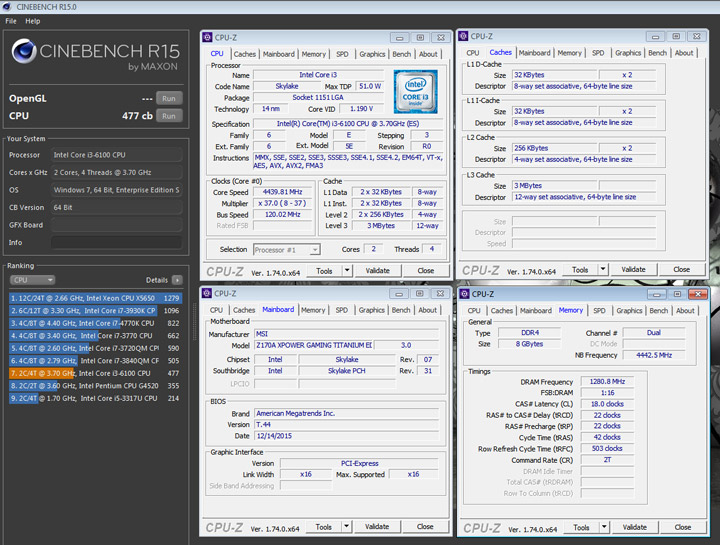Open the Help menu in Cinebench
720x545 pixels.
(33, 20)
